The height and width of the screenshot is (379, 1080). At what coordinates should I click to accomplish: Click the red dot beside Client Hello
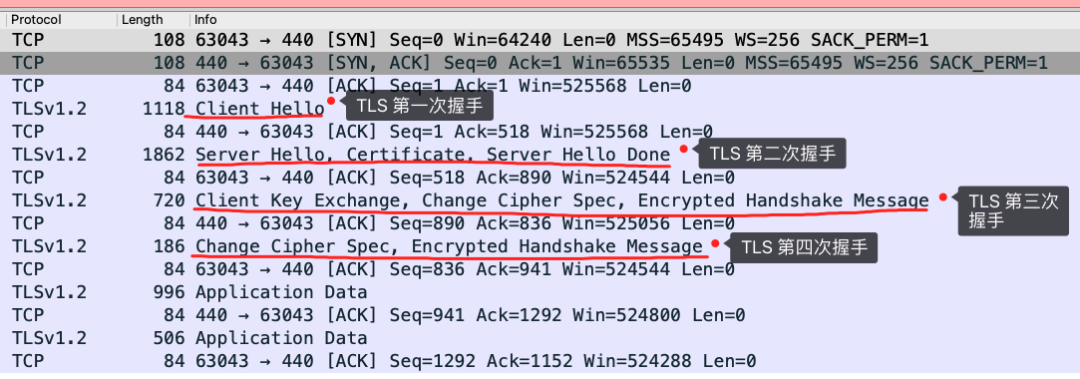pos(332,101)
